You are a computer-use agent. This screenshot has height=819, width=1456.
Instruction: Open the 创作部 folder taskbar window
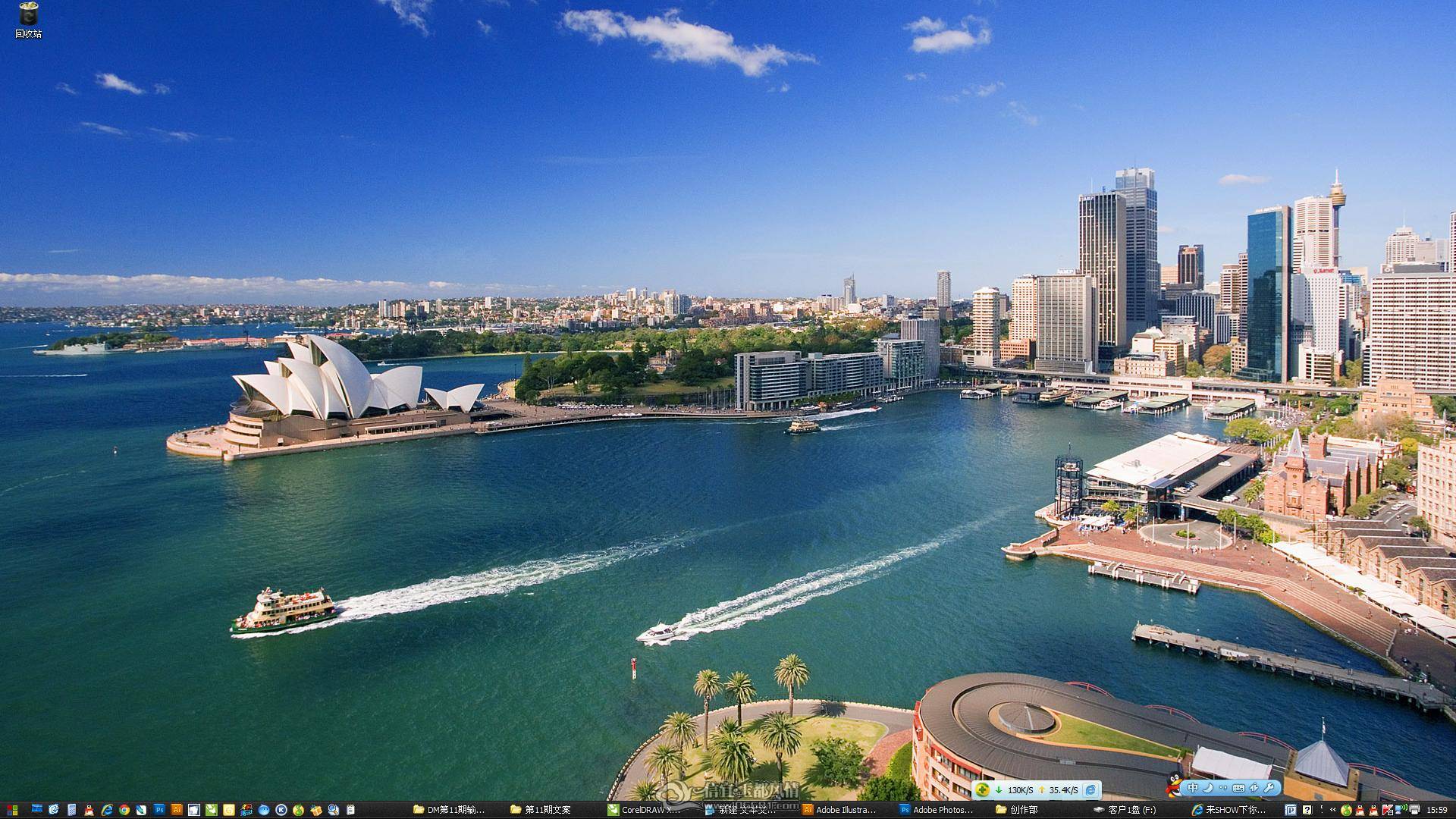click(x=1017, y=810)
